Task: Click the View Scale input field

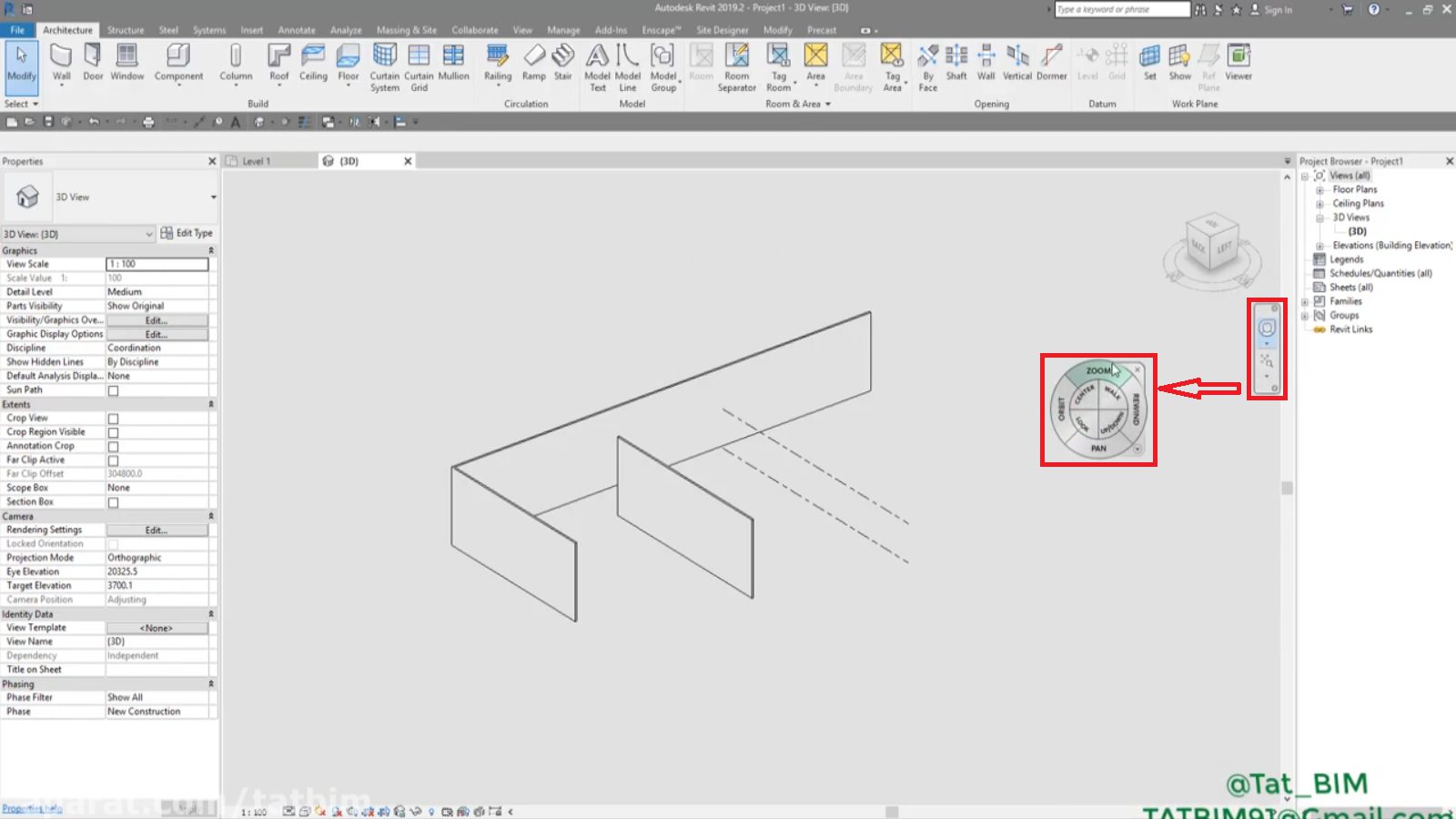Action: click(157, 264)
